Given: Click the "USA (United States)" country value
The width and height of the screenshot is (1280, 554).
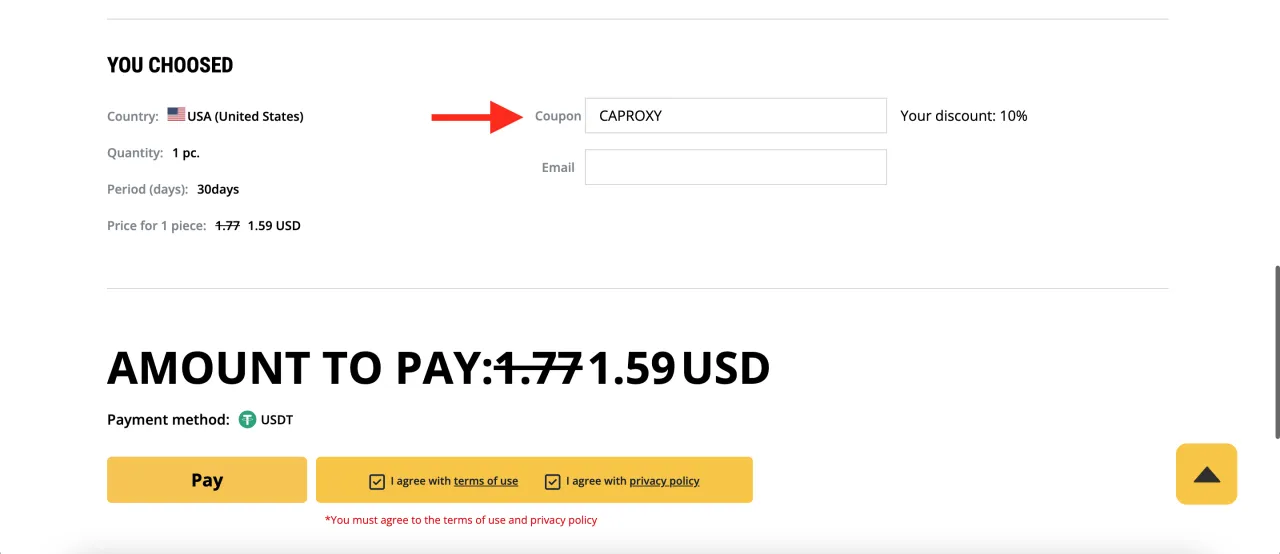Looking at the screenshot, I should click(245, 116).
